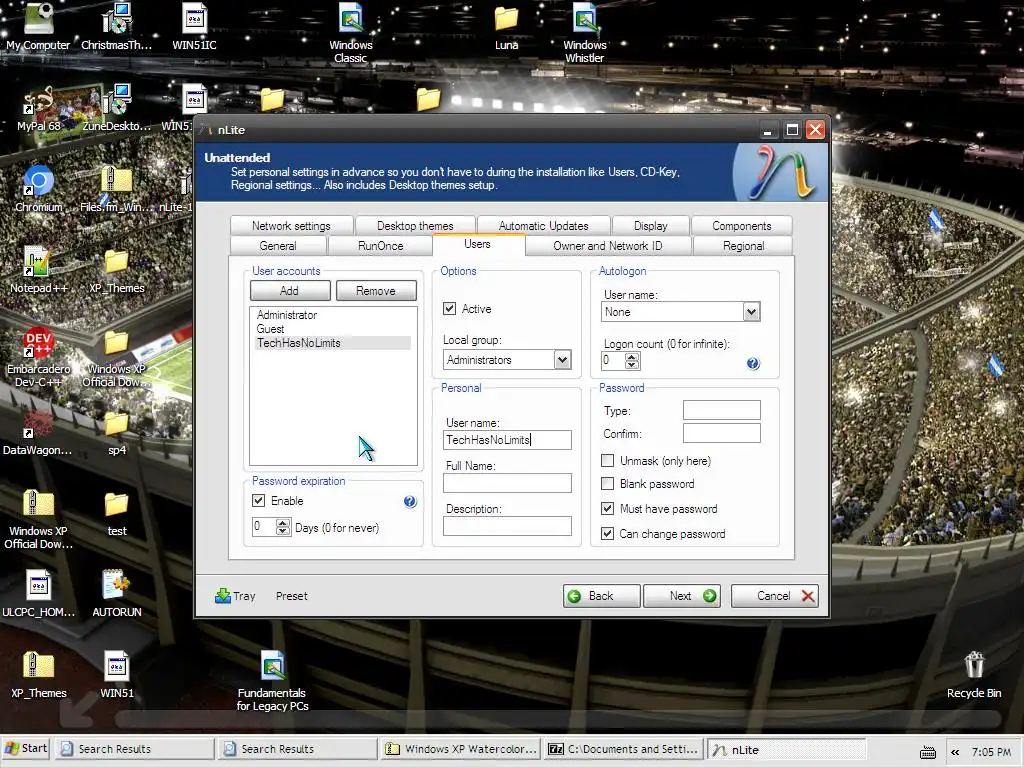
Task: Check Blank password option
Action: point(607,484)
